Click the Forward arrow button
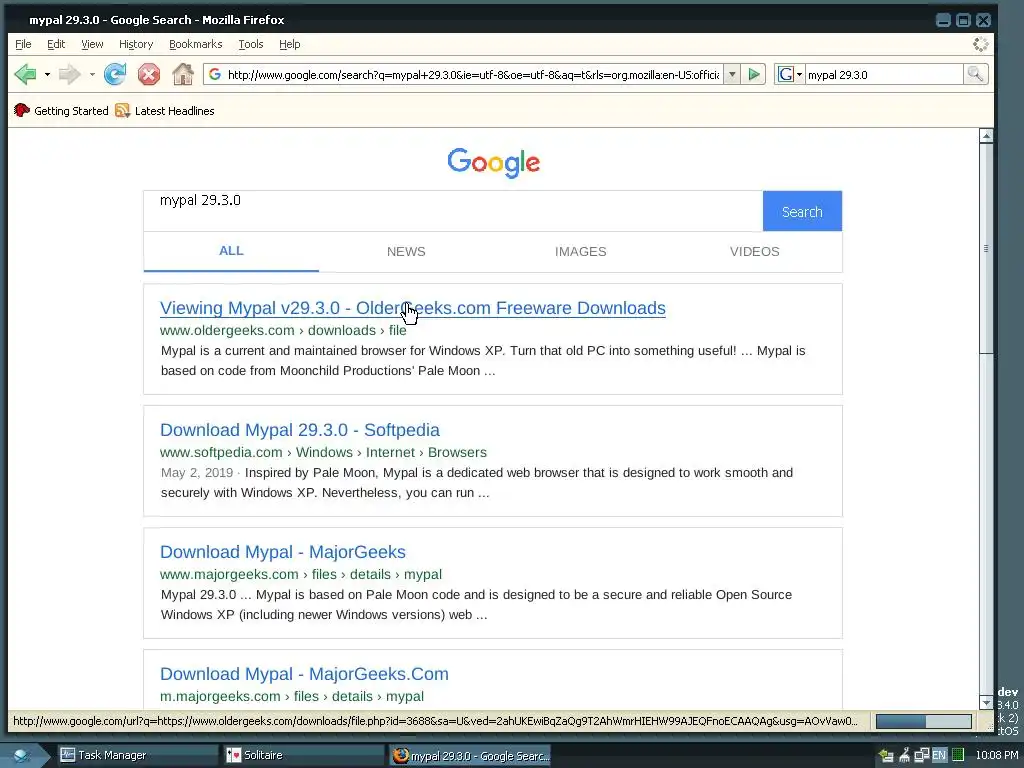The image size is (1024, 768). click(69, 74)
